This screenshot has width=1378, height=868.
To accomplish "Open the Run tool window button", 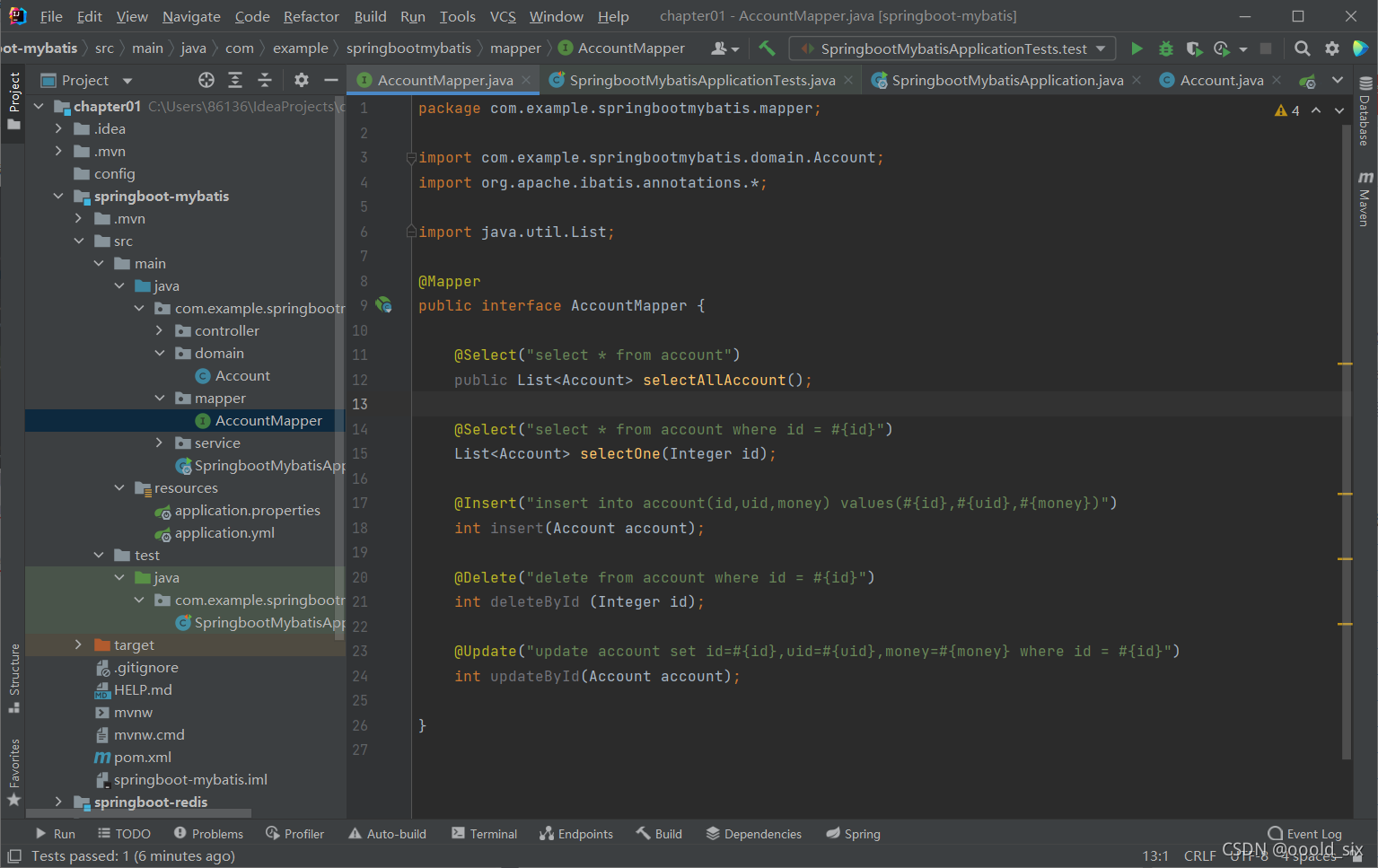I will tap(55, 834).
